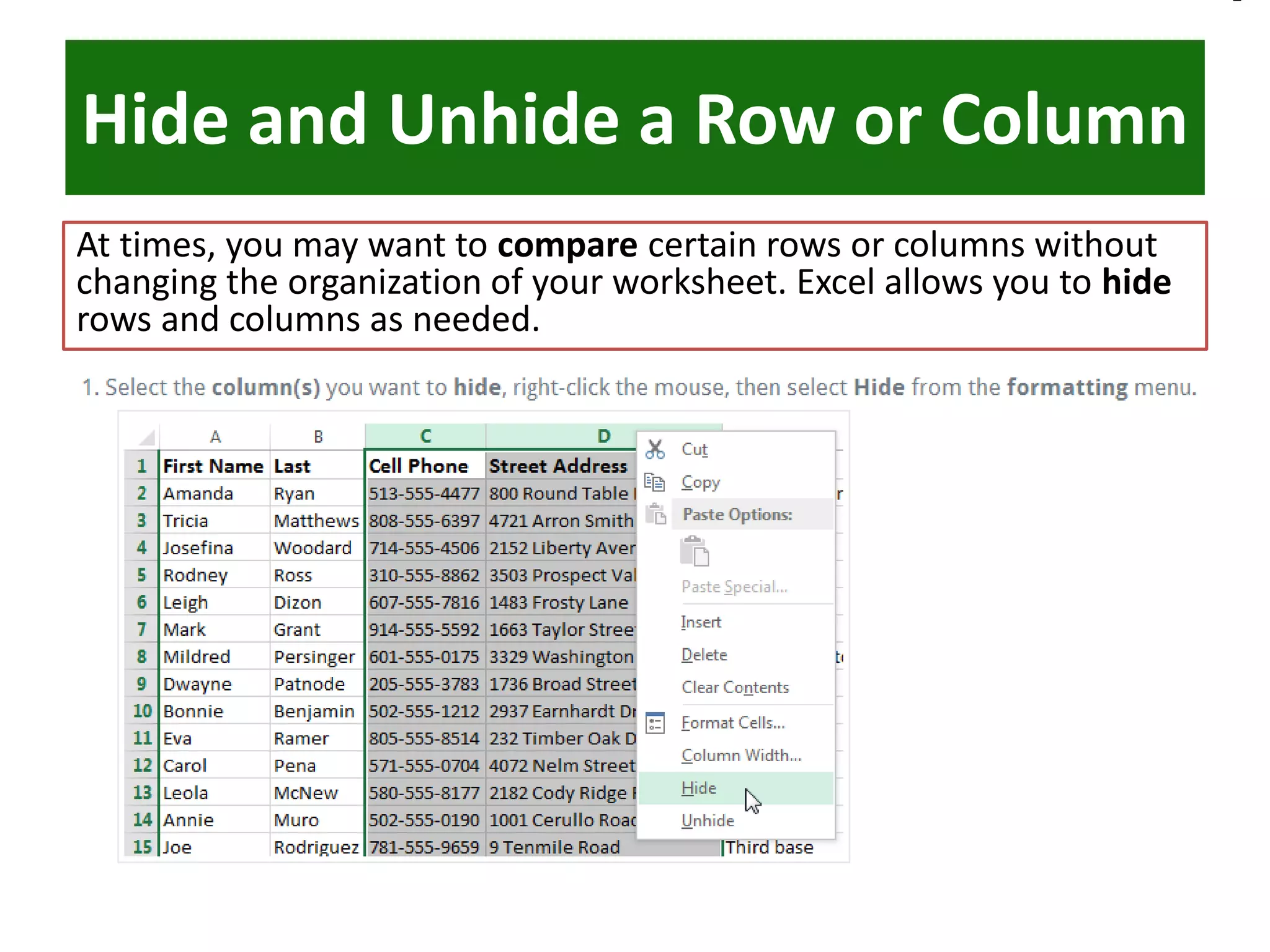
Task: Click the First Name header cell
Action: coord(213,466)
